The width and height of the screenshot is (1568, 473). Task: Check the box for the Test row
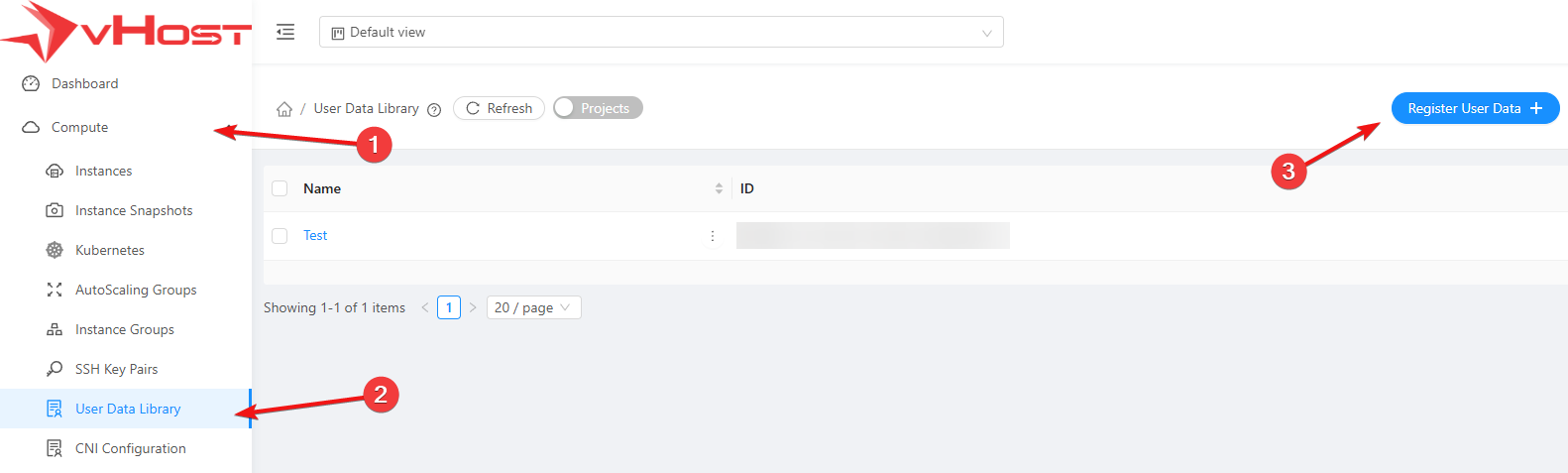pos(280,236)
